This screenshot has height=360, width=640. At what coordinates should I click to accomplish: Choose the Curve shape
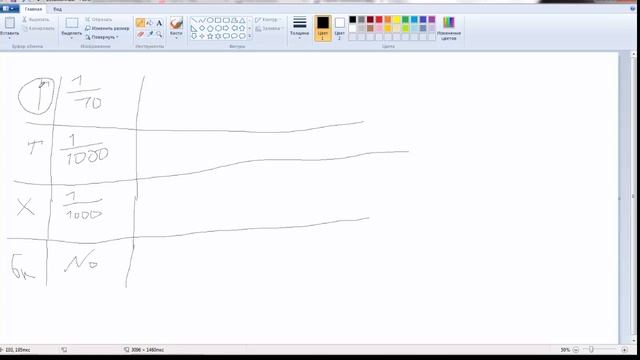click(x=202, y=20)
